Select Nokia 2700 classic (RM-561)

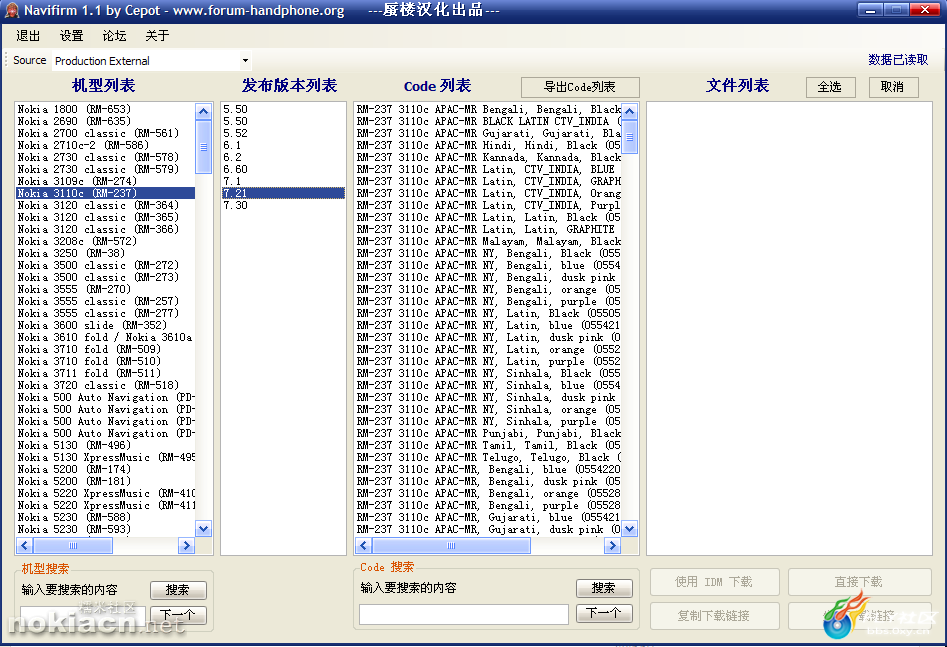tap(105, 134)
